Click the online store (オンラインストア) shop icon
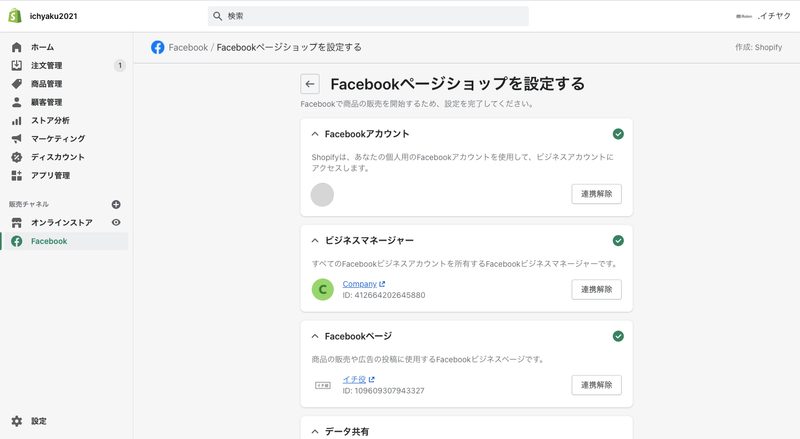800x439 pixels. pos(16,223)
